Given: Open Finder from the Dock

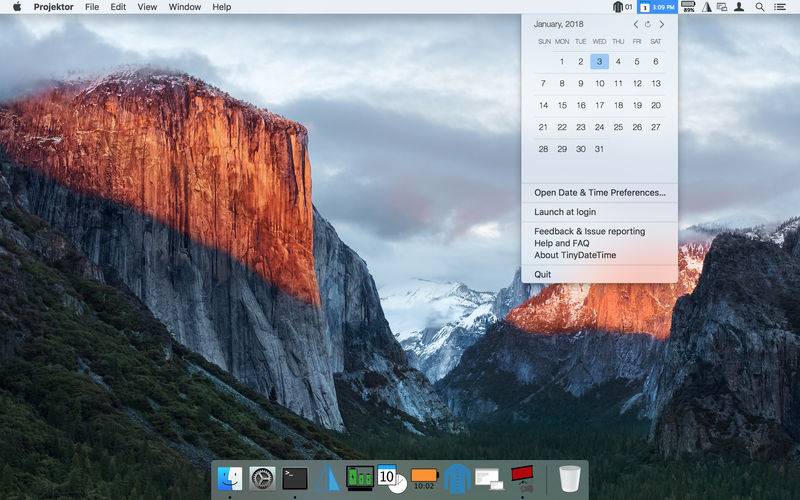Looking at the screenshot, I should (x=230, y=479).
